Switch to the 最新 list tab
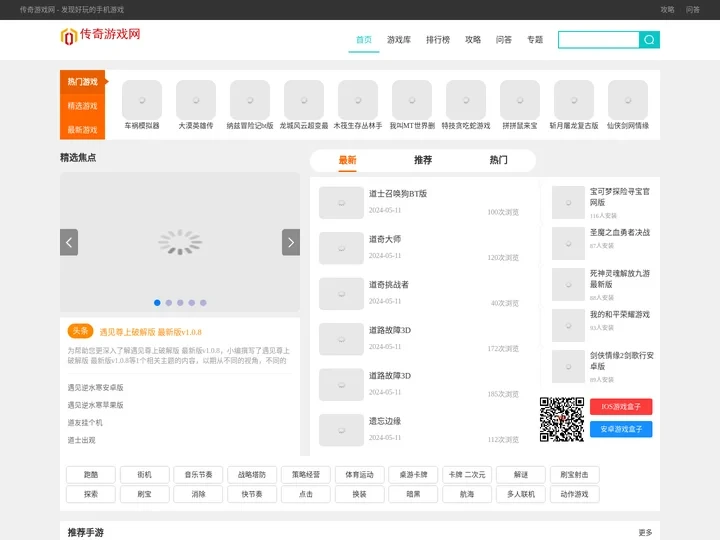 pos(348,160)
